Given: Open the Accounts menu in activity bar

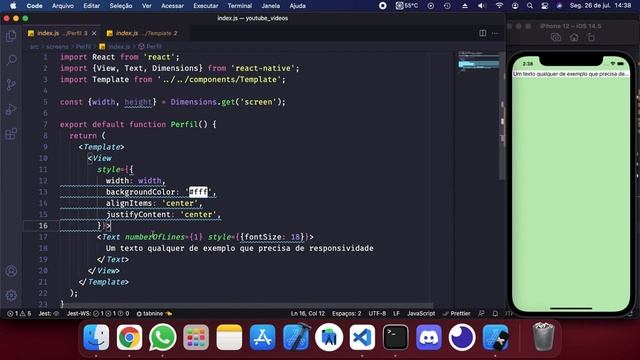Looking at the screenshot, I should click(x=11, y=271).
